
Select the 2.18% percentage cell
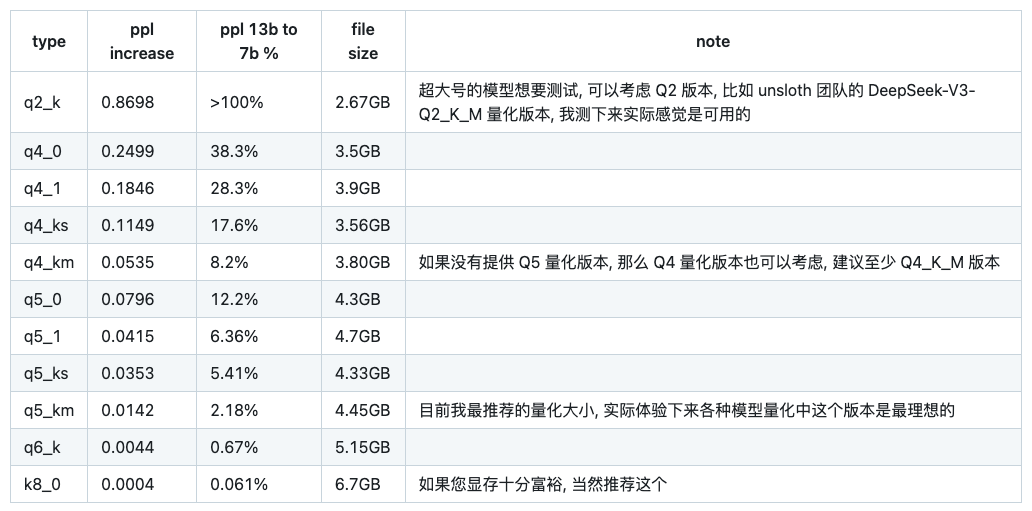click(x=233, y=410)
